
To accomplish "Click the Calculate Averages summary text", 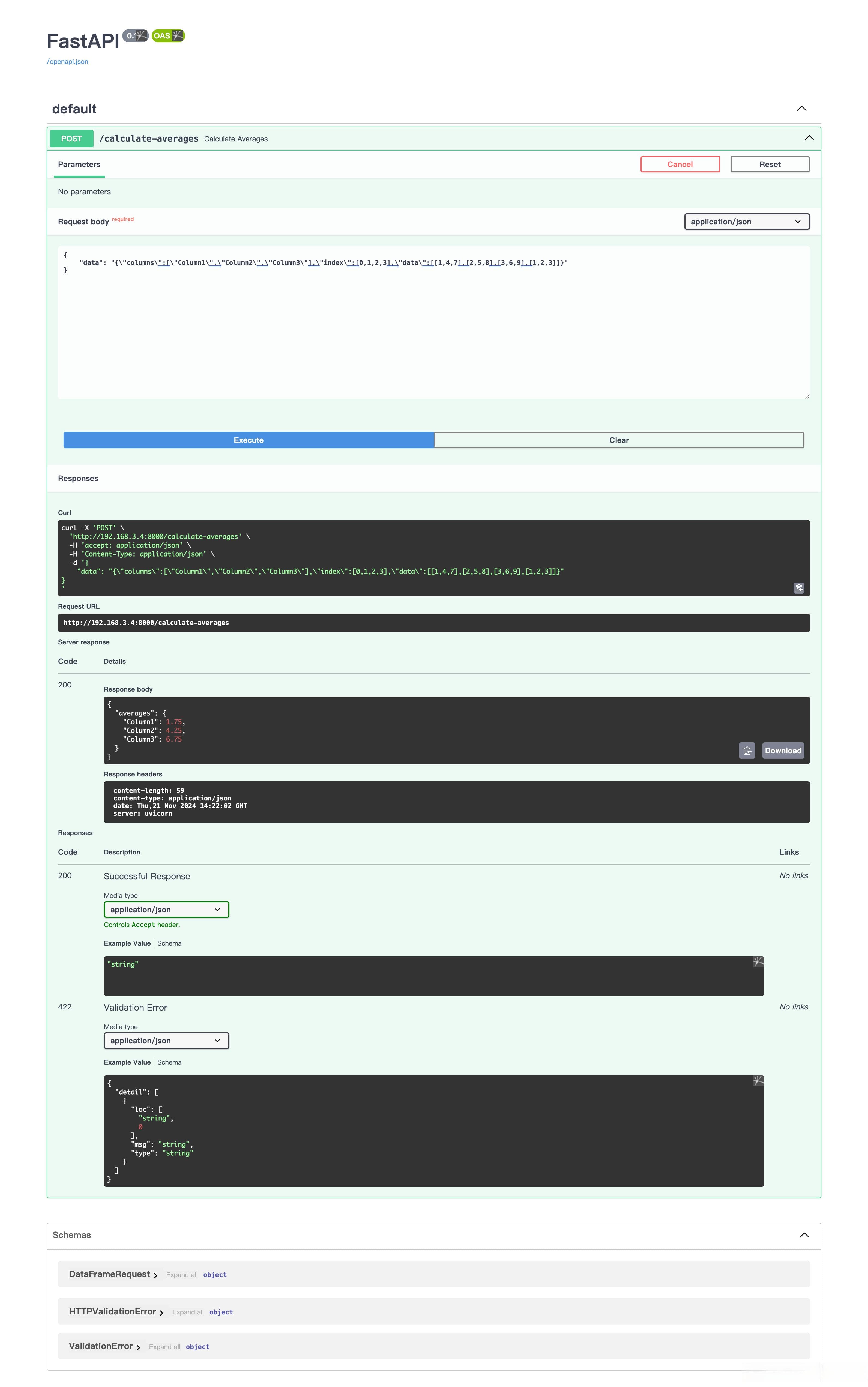I will point(236,139).
